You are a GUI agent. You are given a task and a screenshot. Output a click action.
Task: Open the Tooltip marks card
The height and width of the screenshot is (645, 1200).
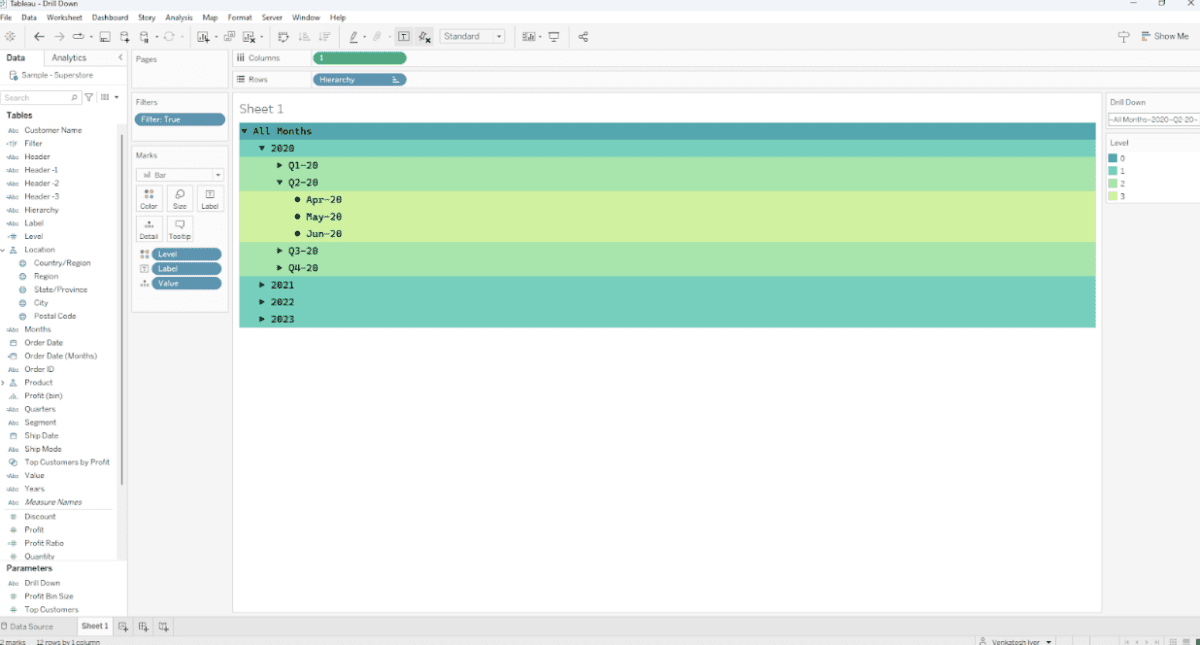point(180,229)
